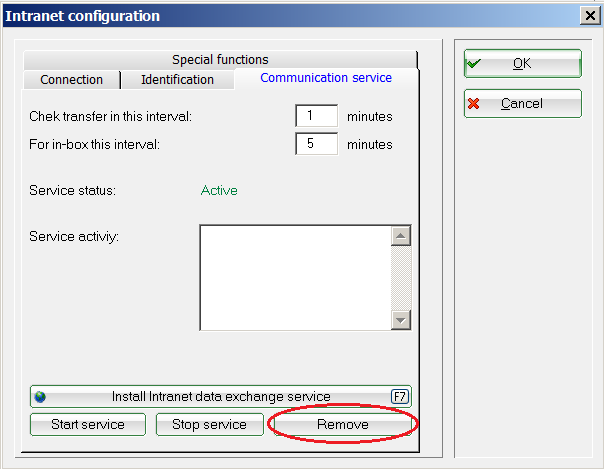Switch to the Identification tab

click(177, 80)
